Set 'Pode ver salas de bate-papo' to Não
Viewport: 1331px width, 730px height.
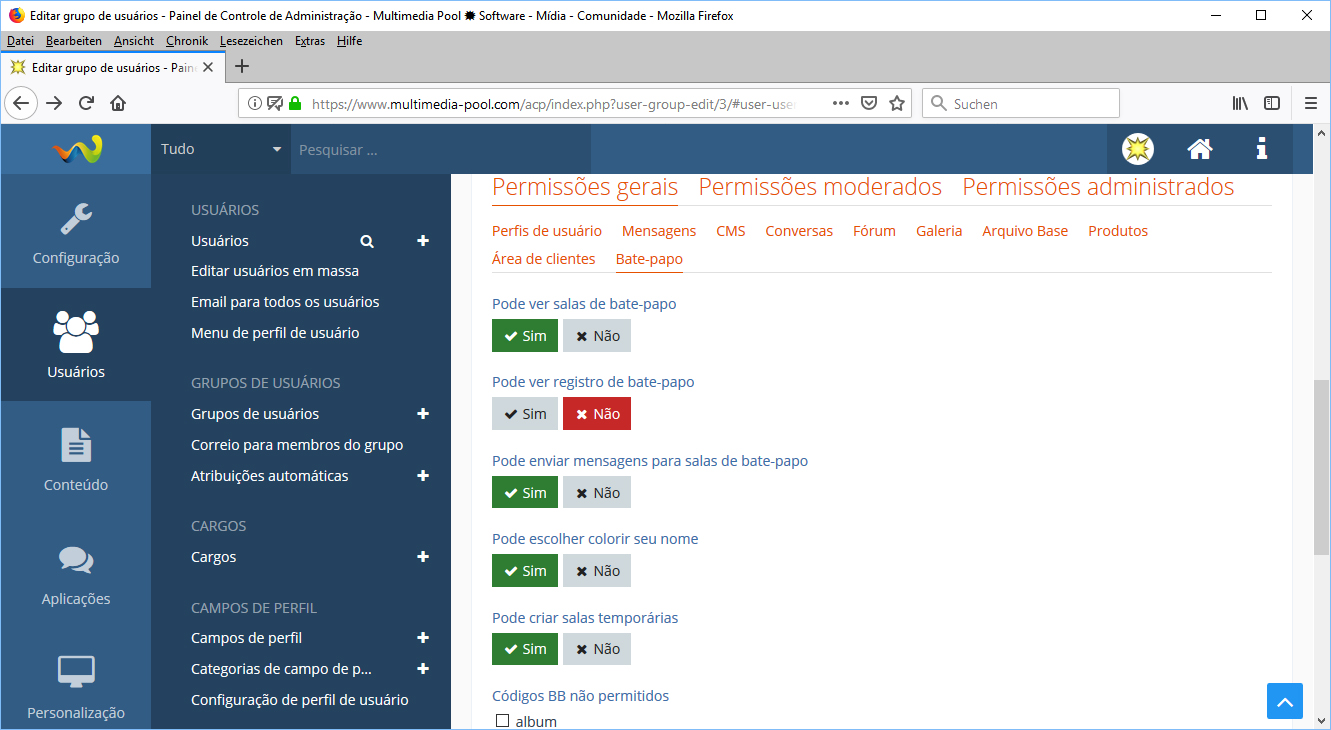[x=597, y=336]
